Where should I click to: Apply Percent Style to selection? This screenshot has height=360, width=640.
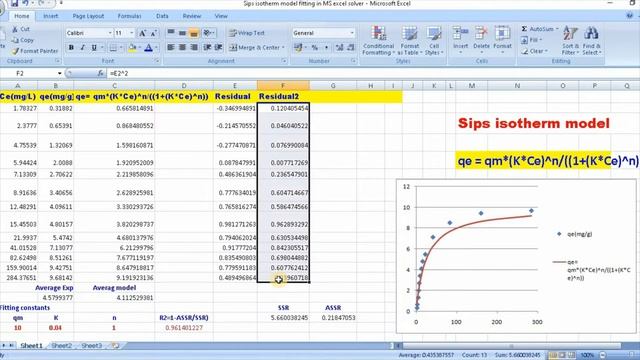315,48
